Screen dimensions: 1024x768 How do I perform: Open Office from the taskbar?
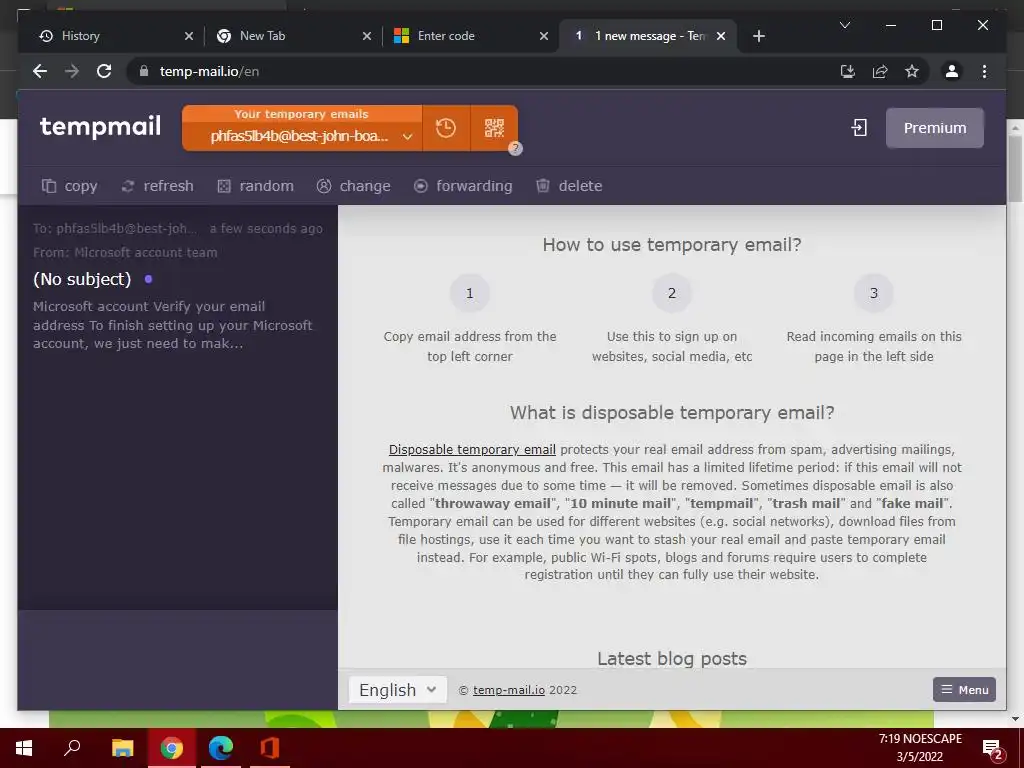[270, 748]
